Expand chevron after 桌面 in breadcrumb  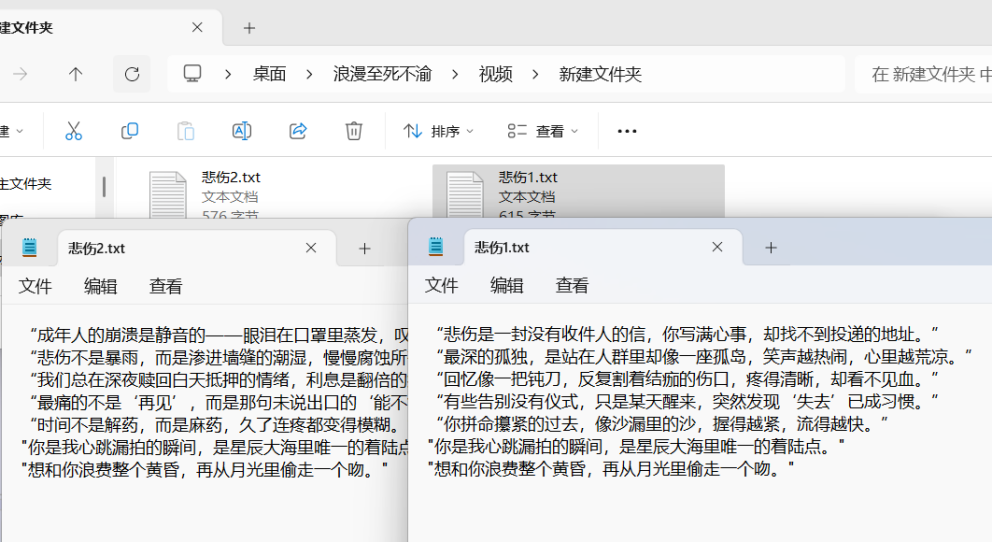pyautogui.click(x=309, y=75)
